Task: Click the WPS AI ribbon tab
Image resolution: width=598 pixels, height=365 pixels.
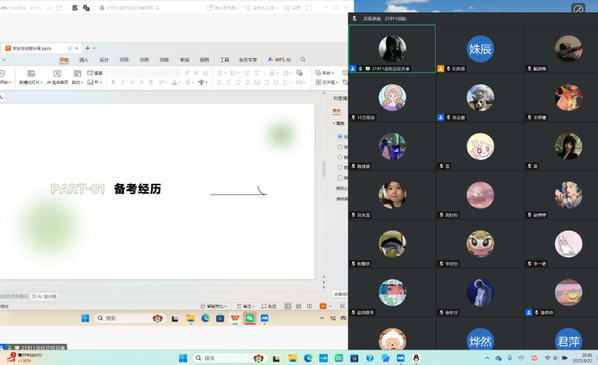Action: tap(279, 59)
